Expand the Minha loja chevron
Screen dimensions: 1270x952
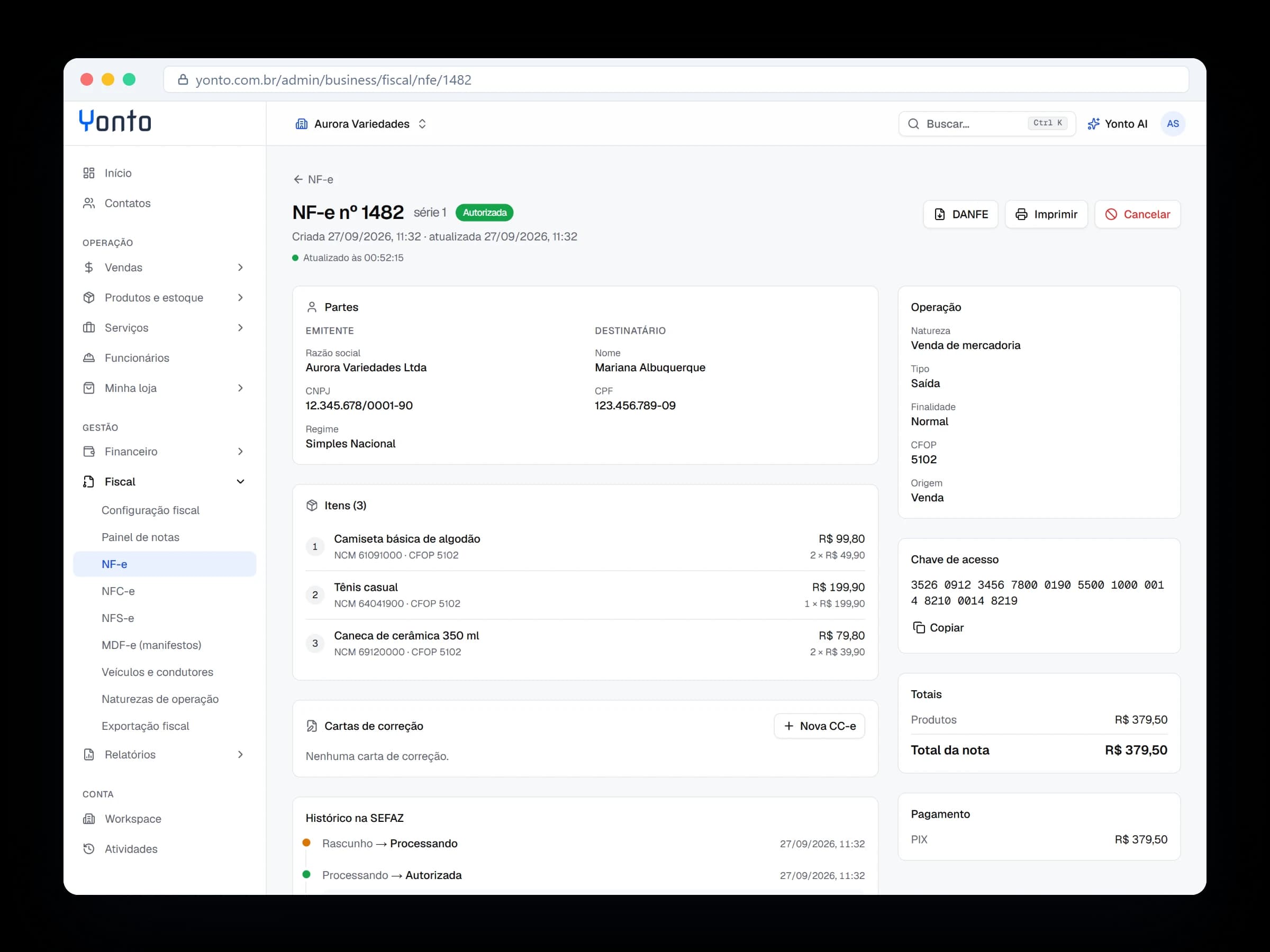coord(241,388)
